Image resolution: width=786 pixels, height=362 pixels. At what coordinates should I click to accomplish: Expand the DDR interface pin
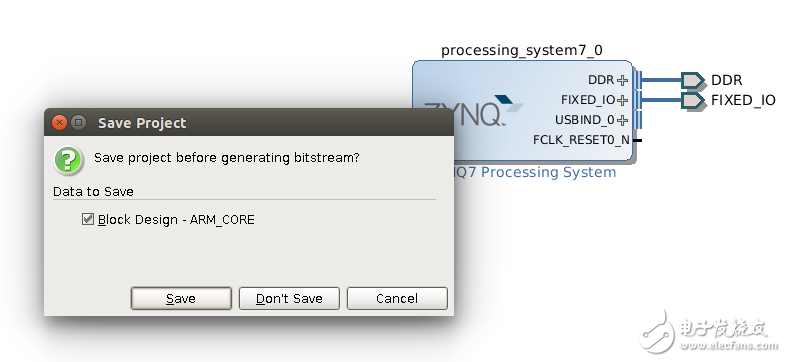[x=622, y=80]
